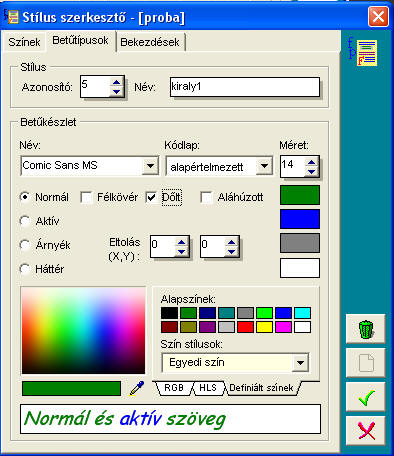Screen dimensions: 394x456
Task: Click the Név field containing kiraly1
Action: 245,87
